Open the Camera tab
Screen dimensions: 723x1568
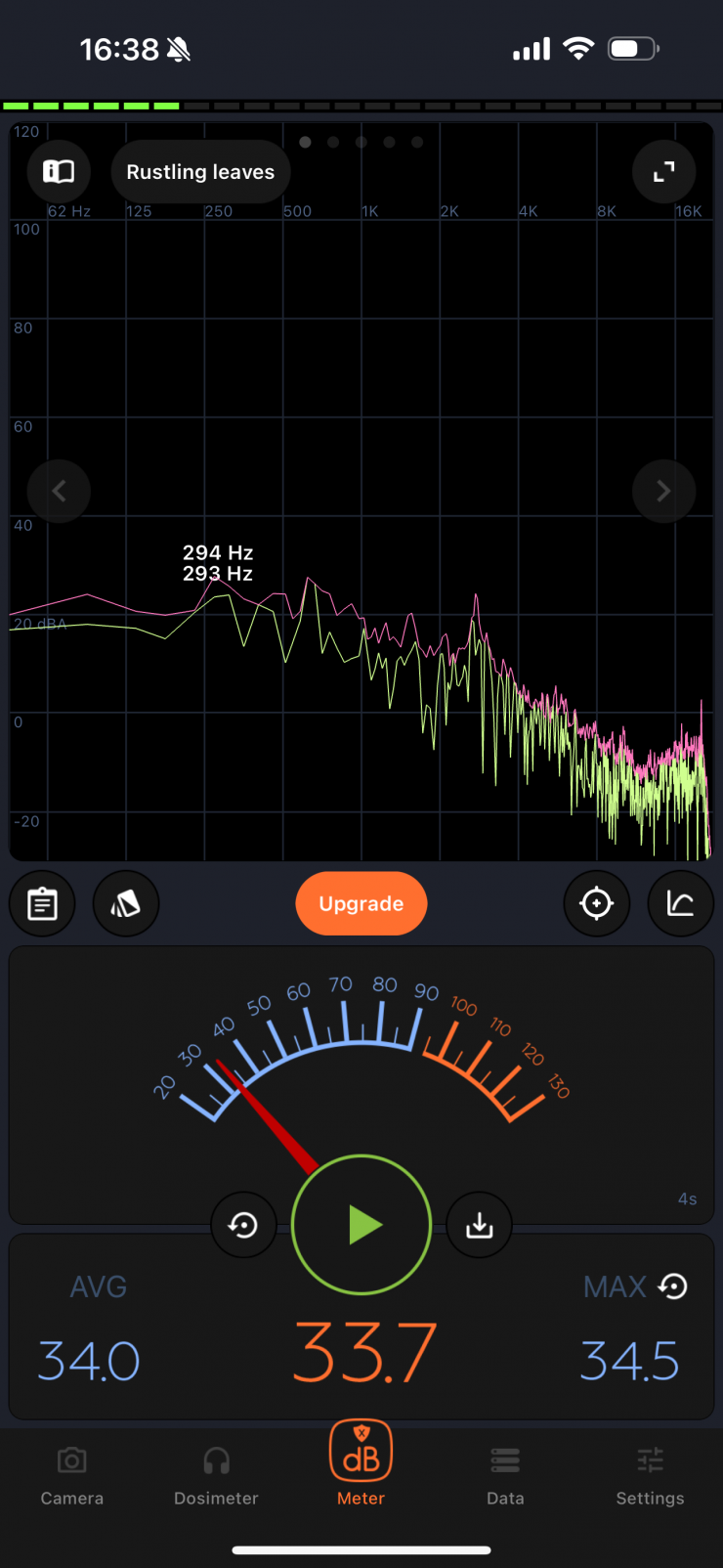[x=72, y=1476]
